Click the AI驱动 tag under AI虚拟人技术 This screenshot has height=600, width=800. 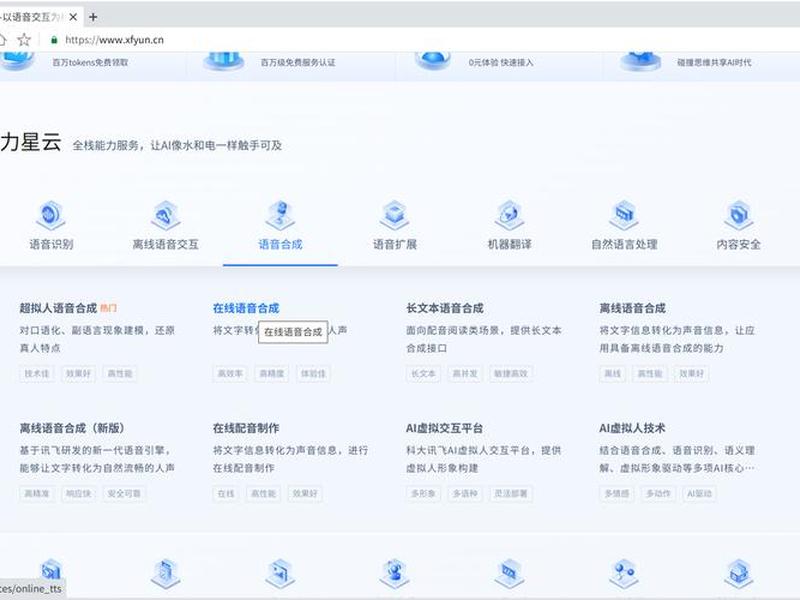699,493
